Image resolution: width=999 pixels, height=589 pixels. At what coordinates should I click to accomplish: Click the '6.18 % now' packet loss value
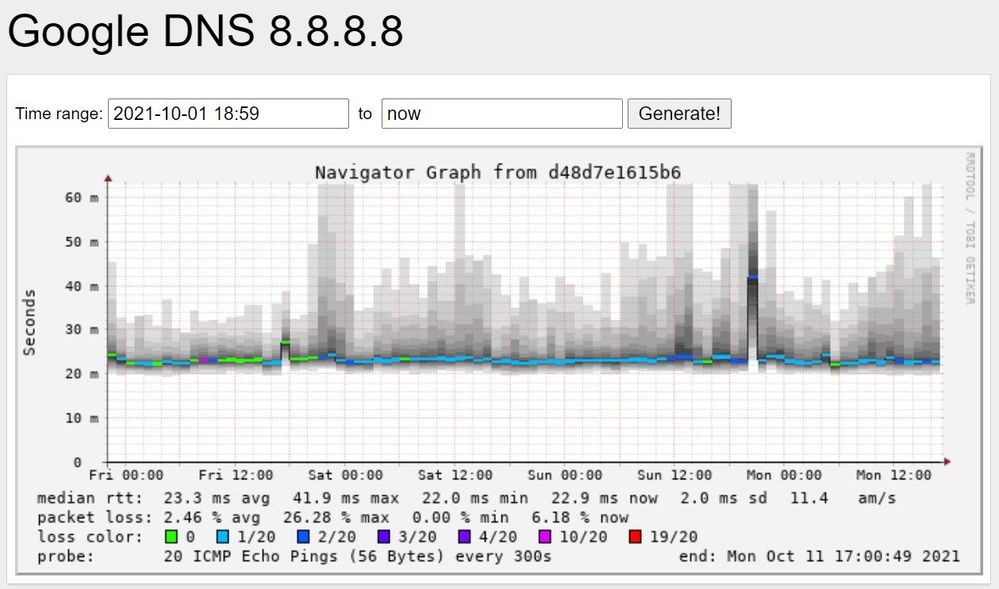coord(580,518)
